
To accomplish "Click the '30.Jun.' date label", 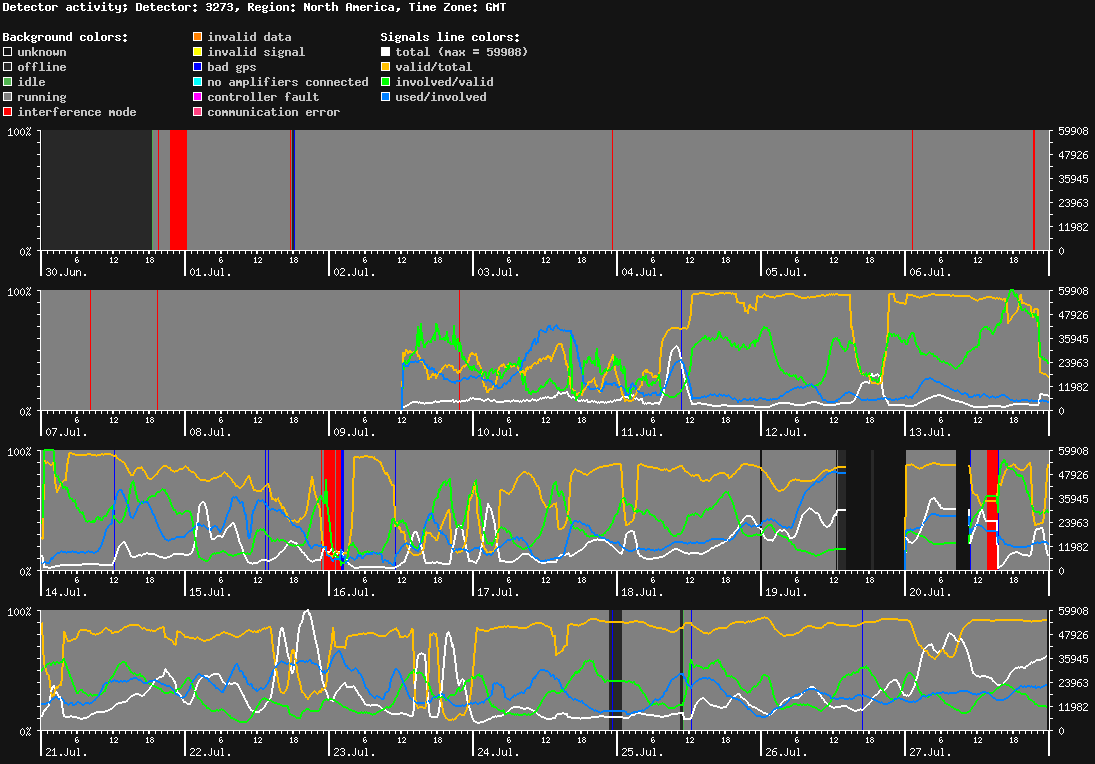I will (x=66, y=272).
